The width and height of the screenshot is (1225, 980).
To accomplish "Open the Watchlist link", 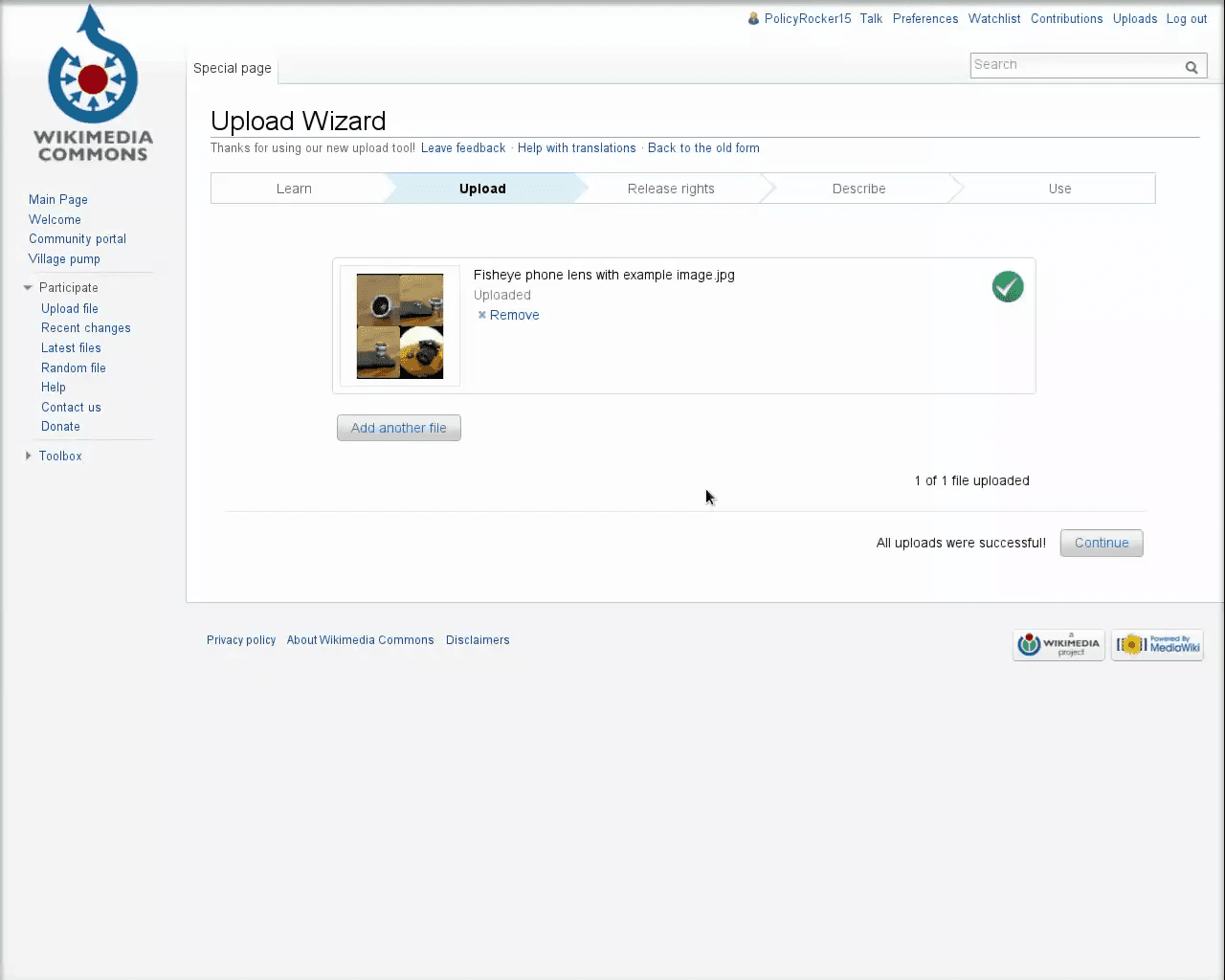I will (x=994, y=18).
